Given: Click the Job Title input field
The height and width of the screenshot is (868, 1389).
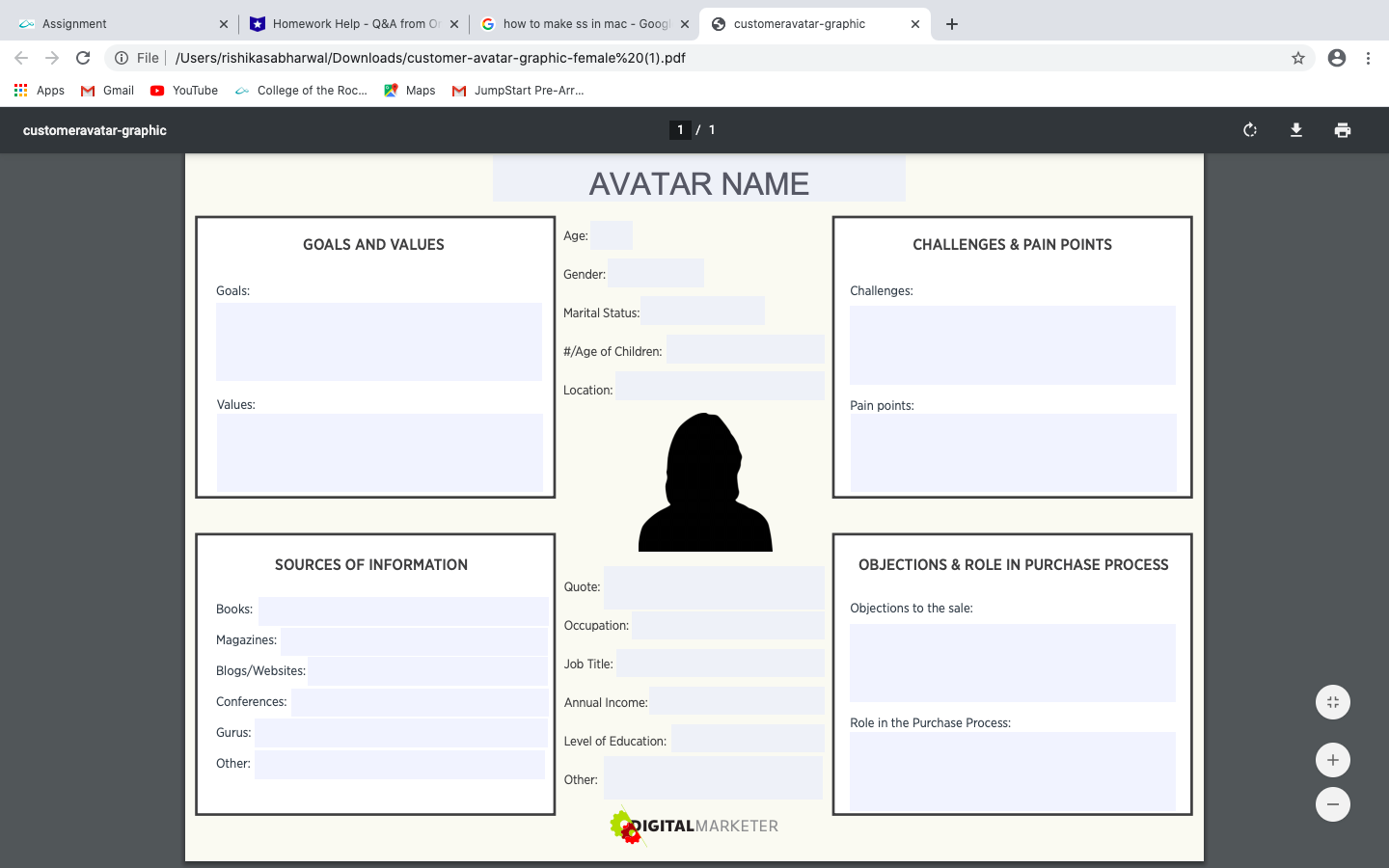Looking at the screenshot, I should [x=721, y=663].
